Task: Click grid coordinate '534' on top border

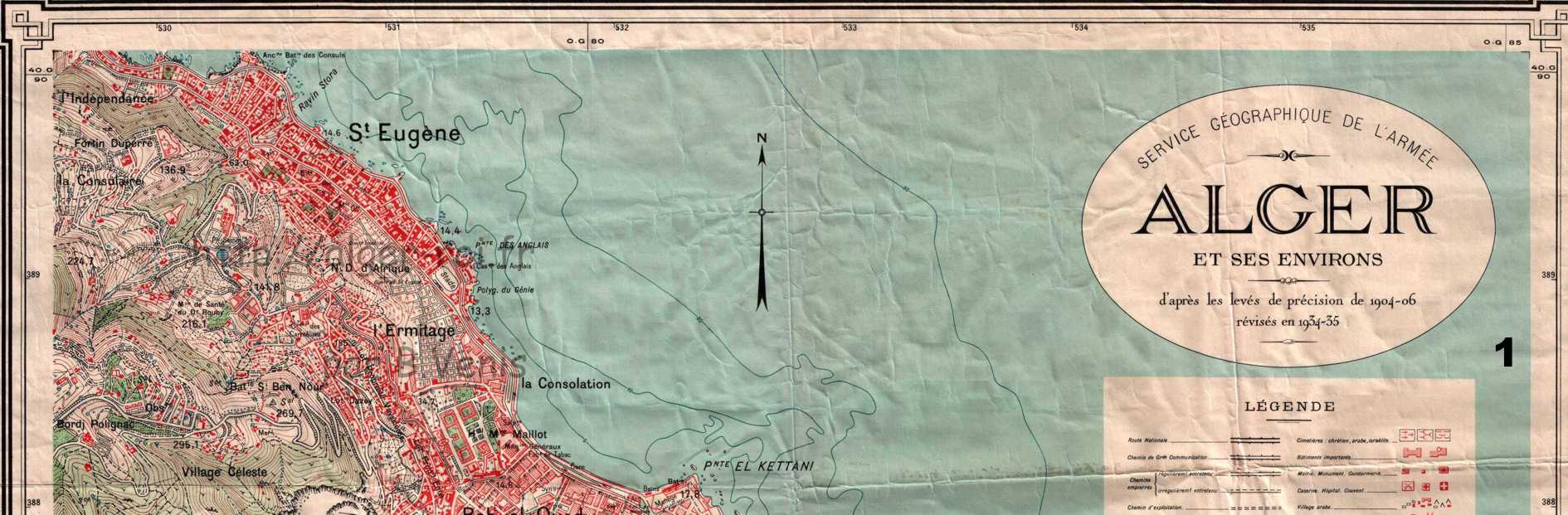Action: [x=1079, y=28]
